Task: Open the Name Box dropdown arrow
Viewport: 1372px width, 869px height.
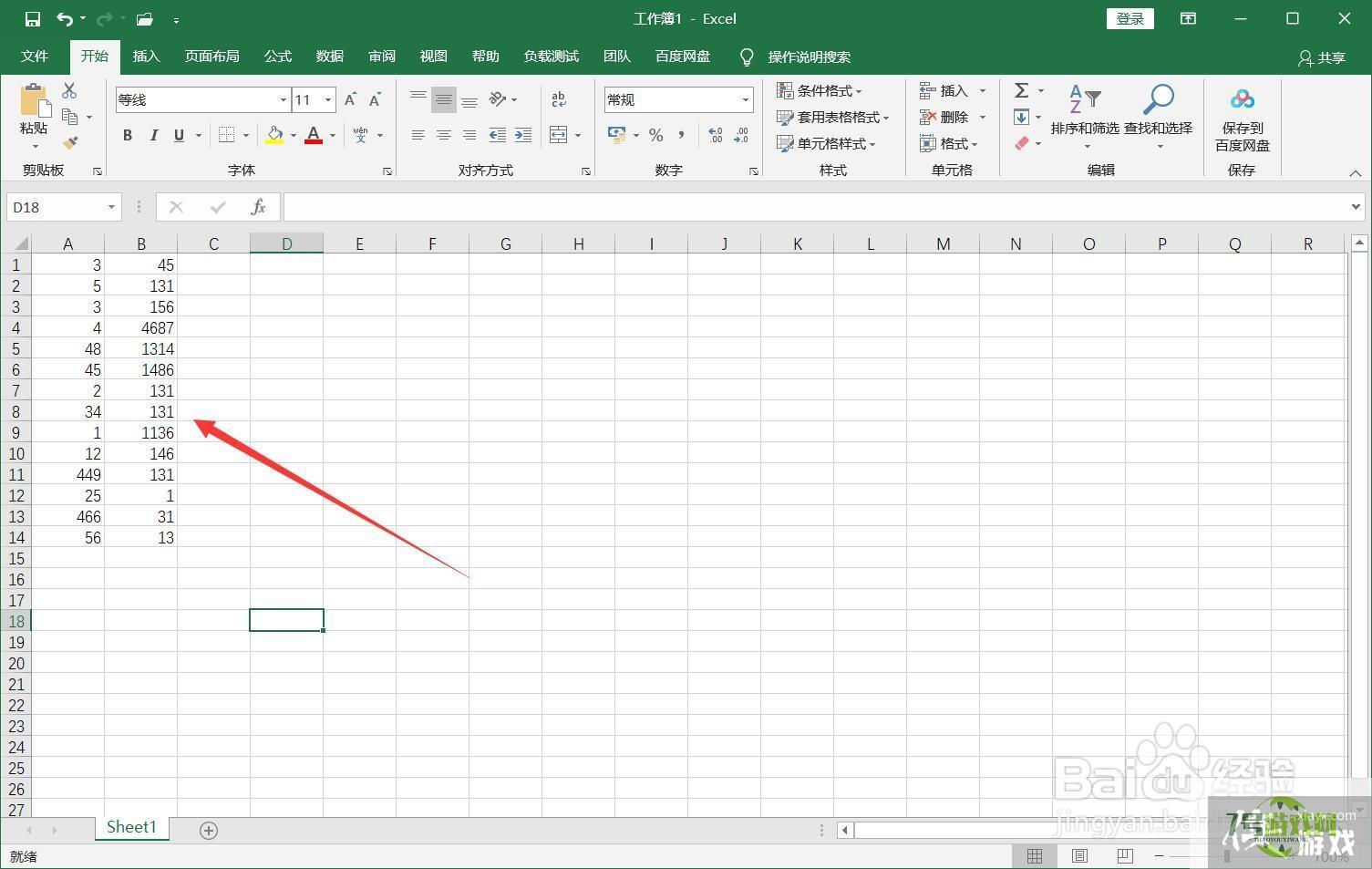Action: tap(111, 207)
